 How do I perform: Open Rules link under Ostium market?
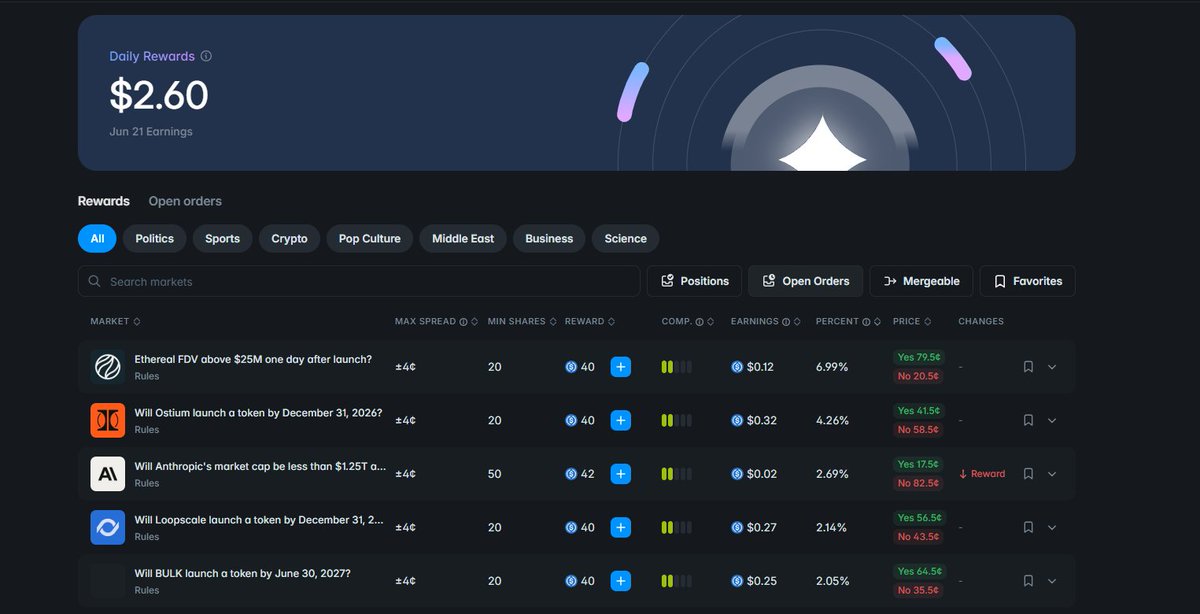coord(147,430)
